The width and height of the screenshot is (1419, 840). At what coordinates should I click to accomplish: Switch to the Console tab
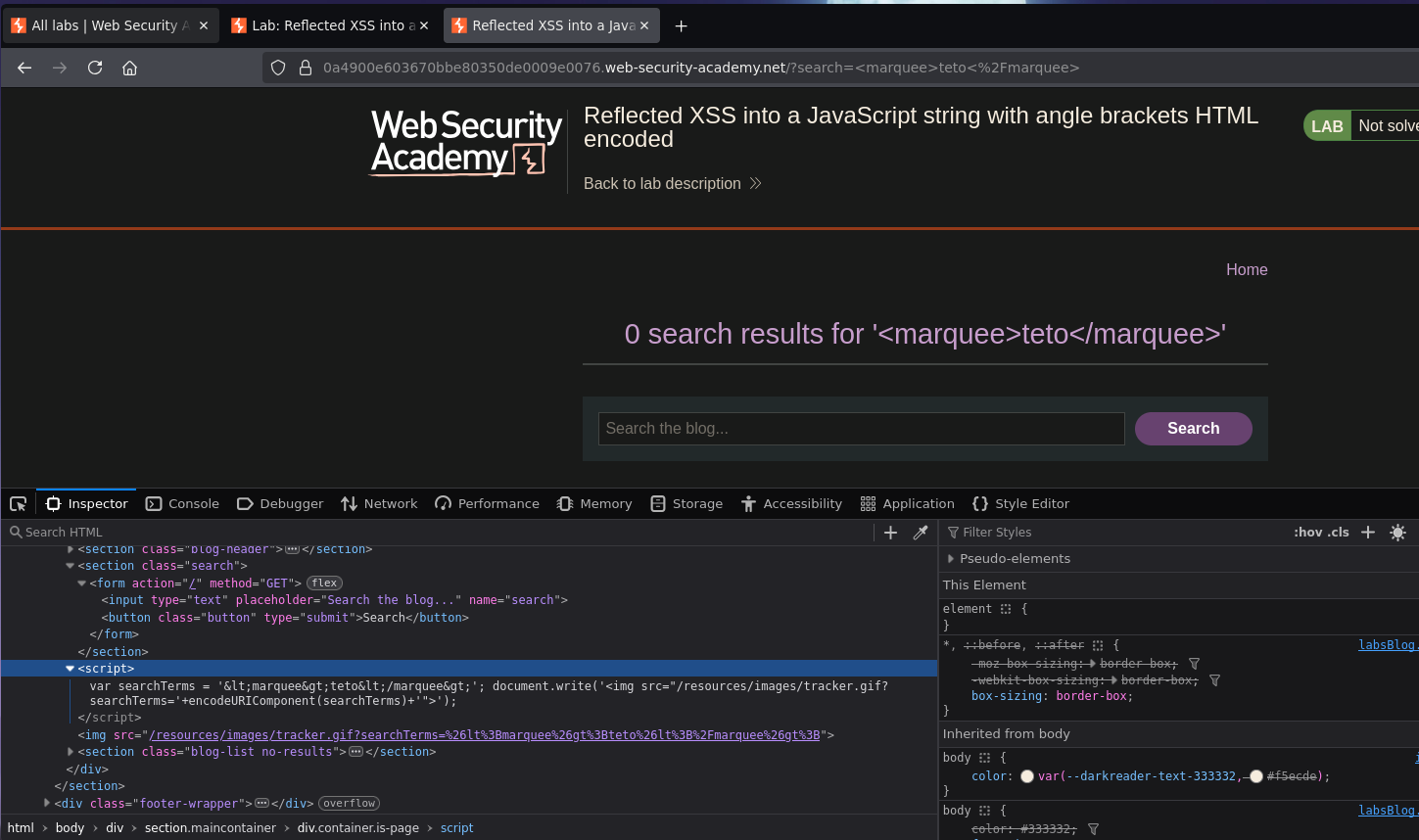(x=182, y=503)
